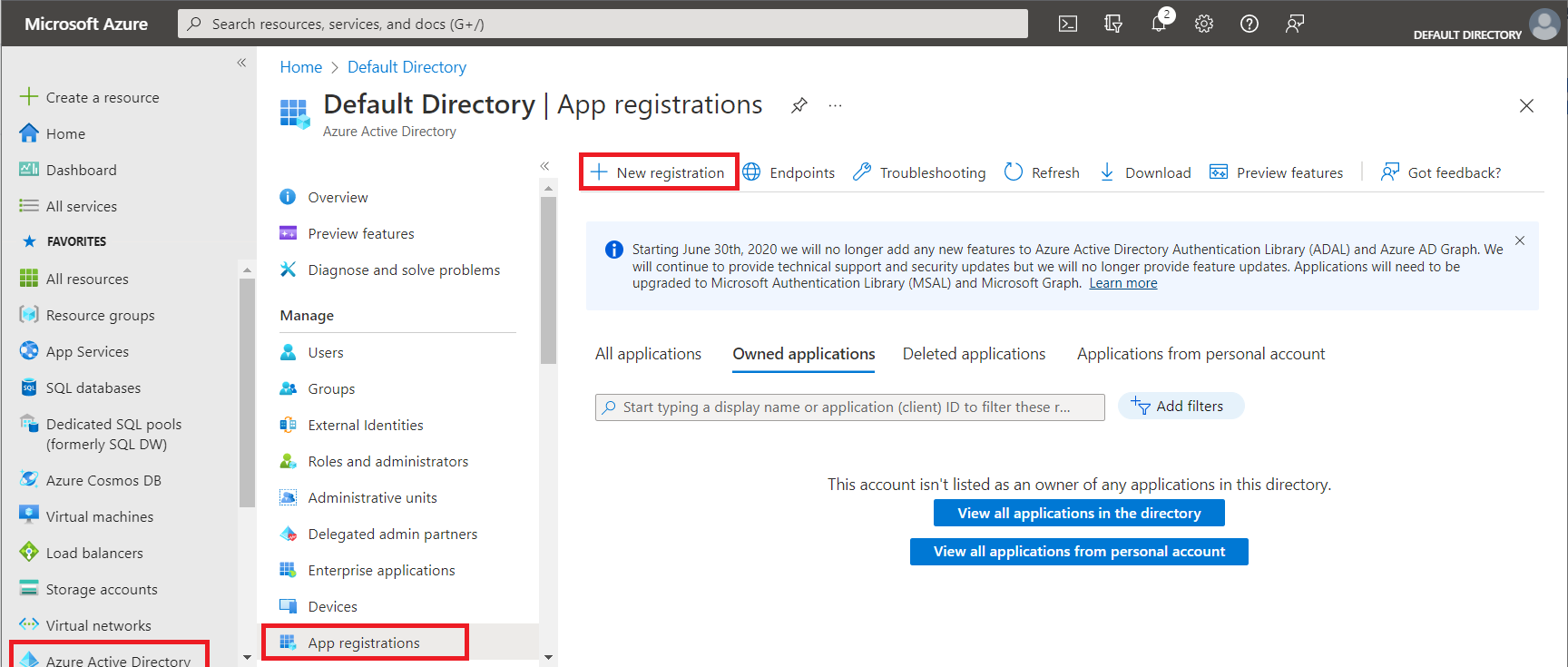Switch to the Deleted applications tab
Screen dimensions: 1568x667
(974, 354)
